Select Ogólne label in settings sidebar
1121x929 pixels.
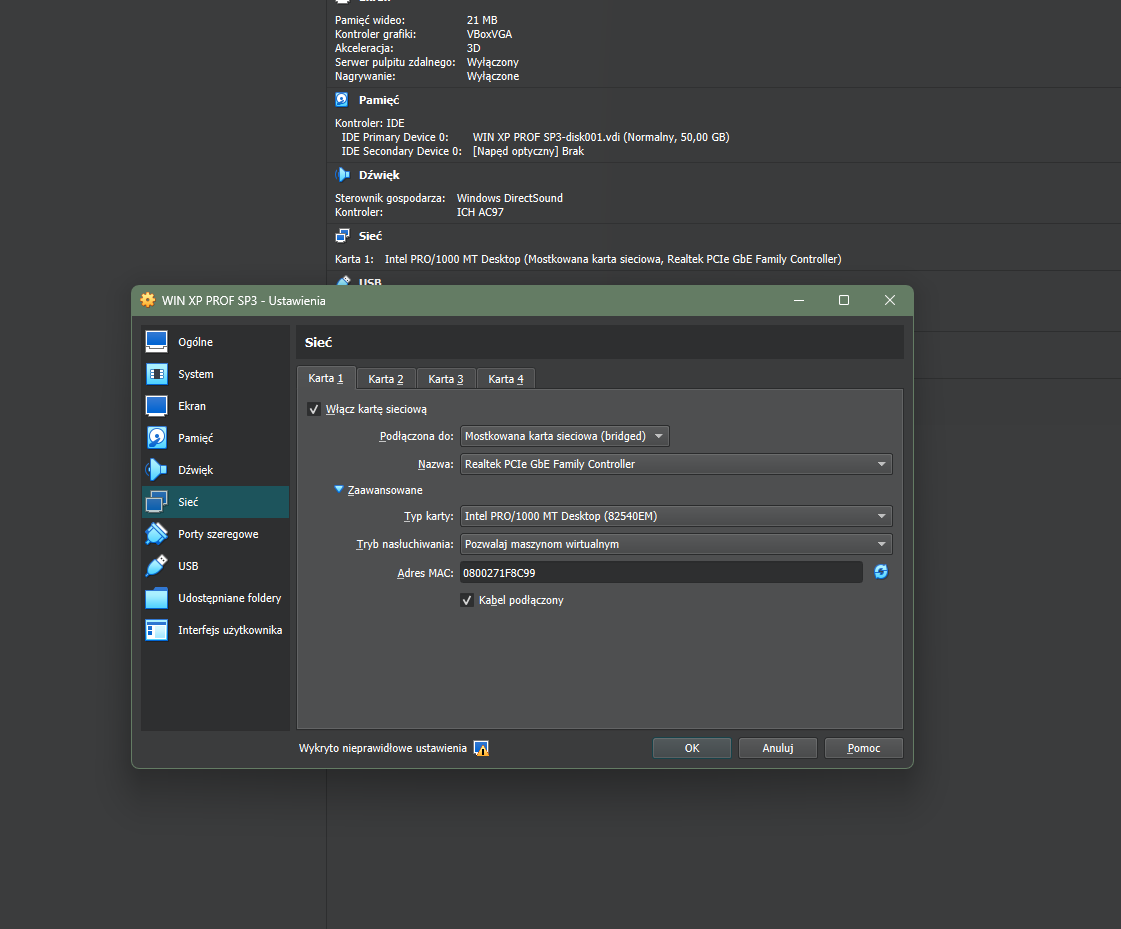(195, 342)
